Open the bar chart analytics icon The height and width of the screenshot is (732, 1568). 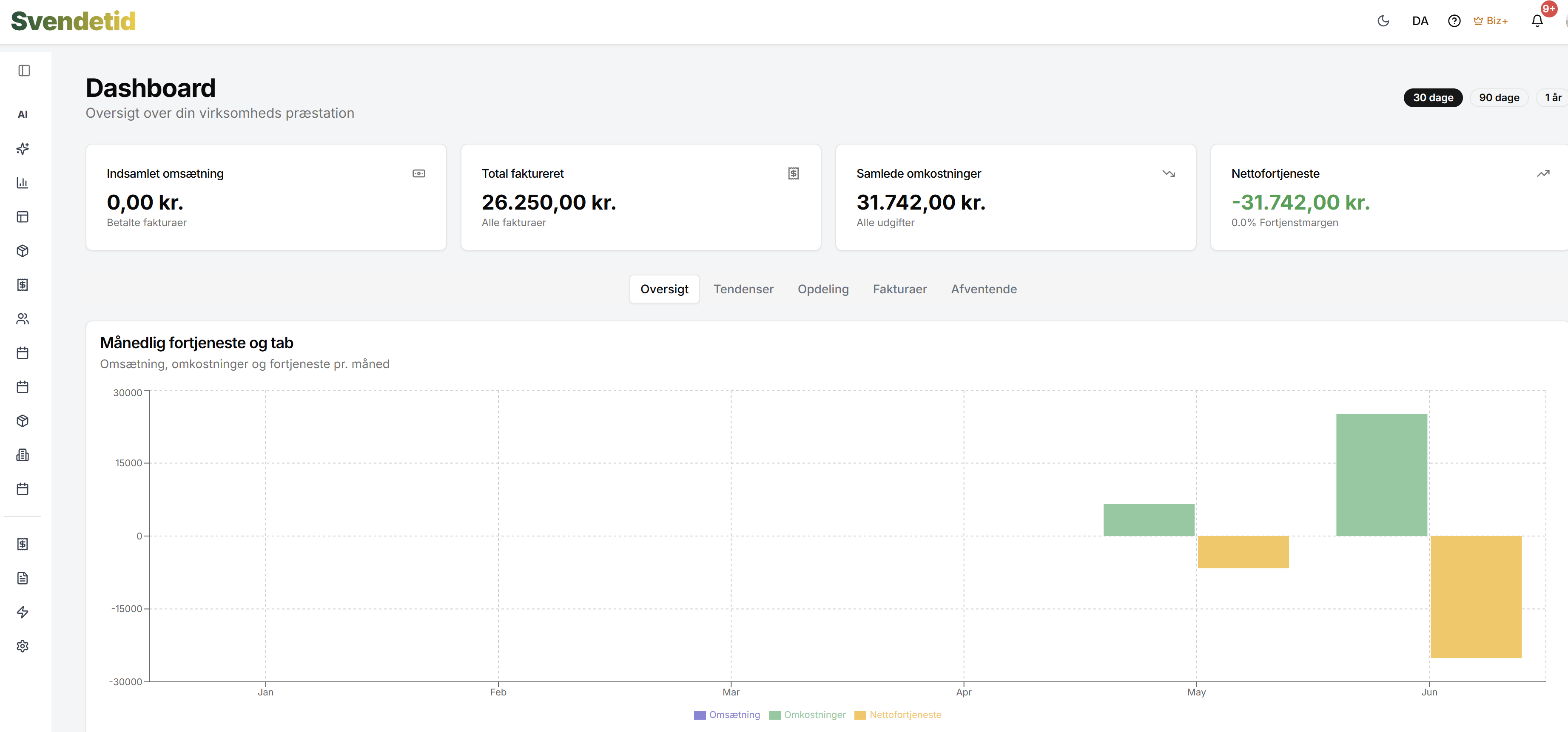tap(23, 182)
